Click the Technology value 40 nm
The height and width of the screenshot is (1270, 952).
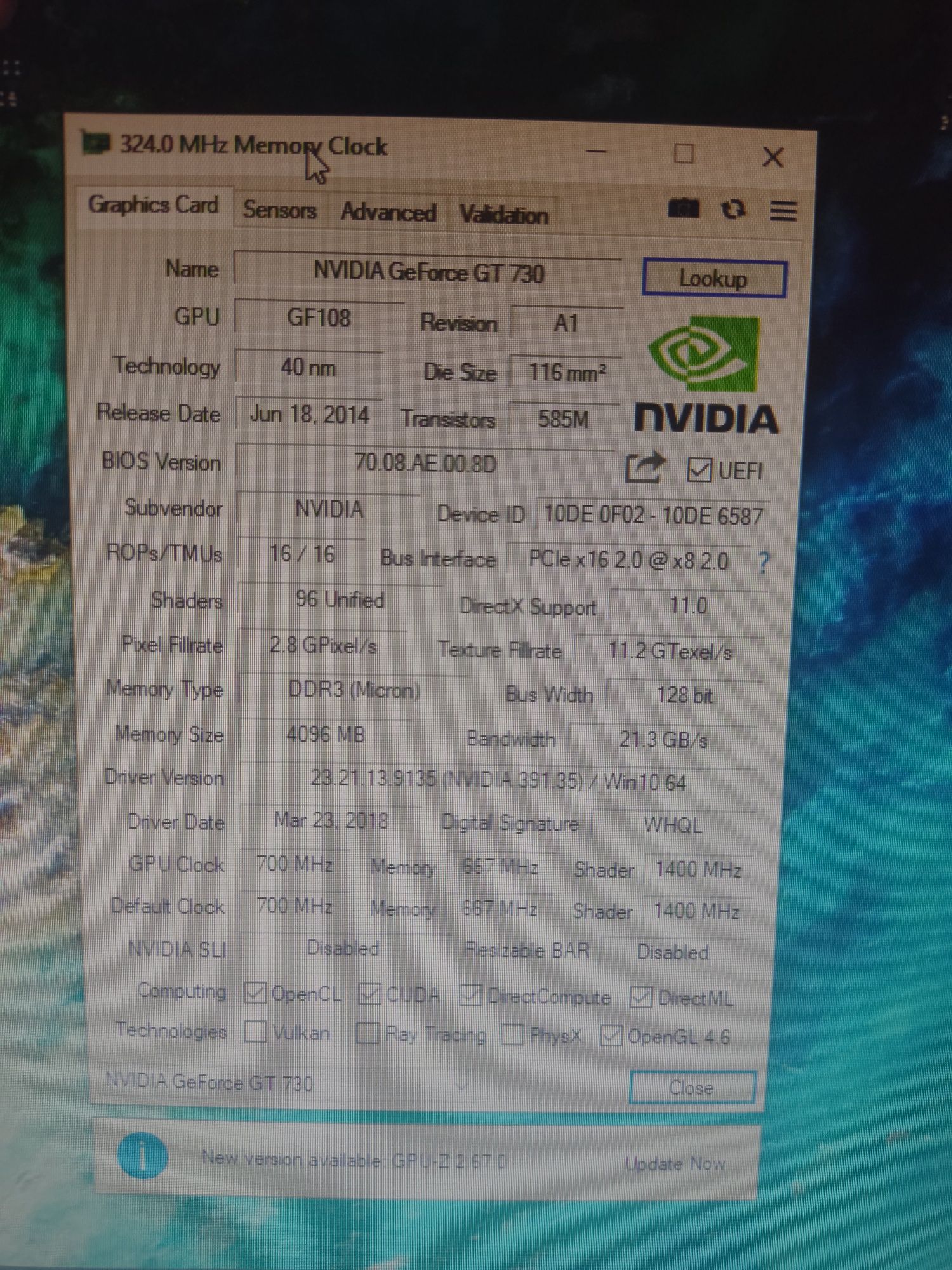308,367
